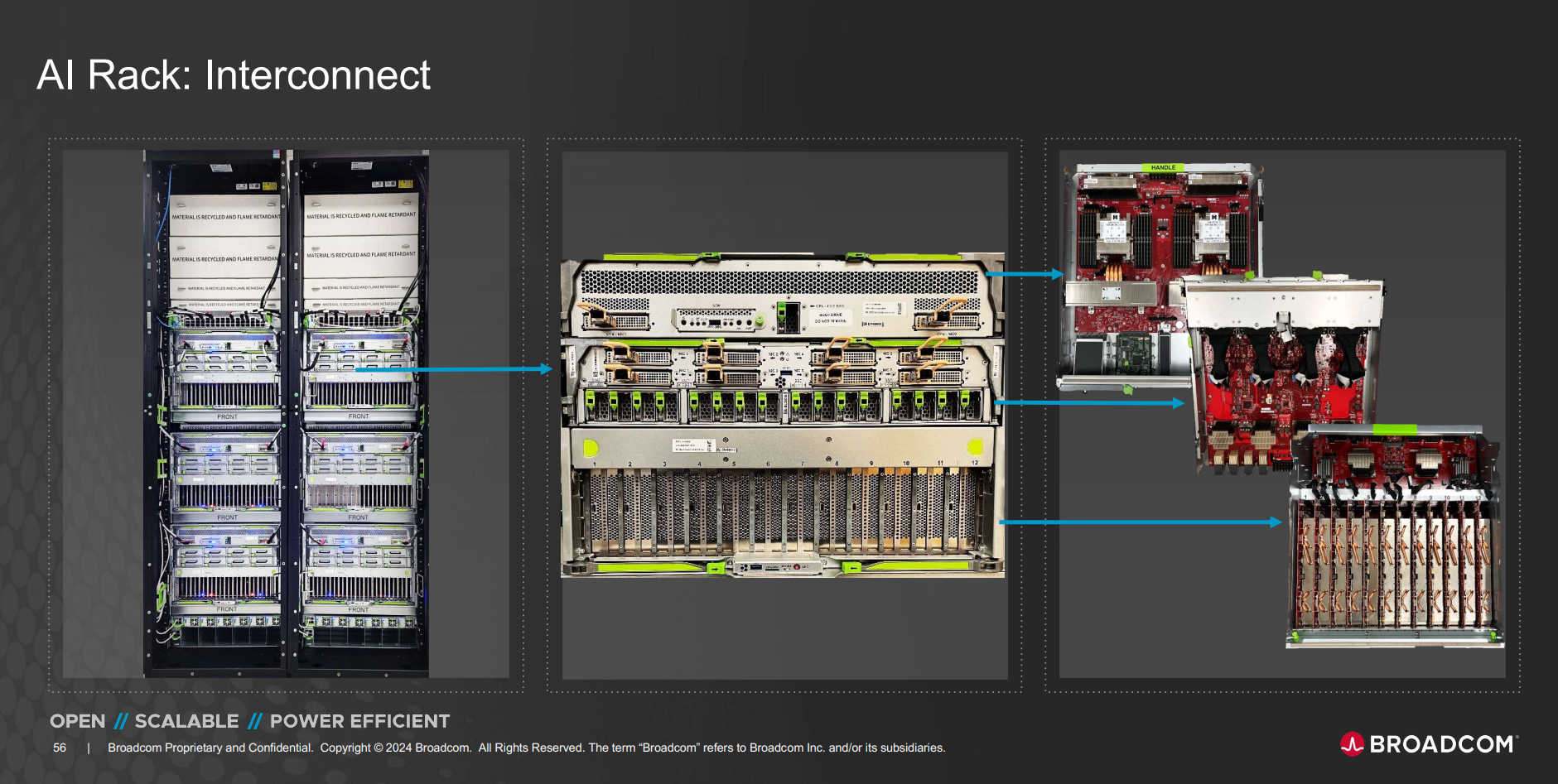The height and width of the screenshot is (784, 1558).
Task: Click the blue slashes between OPEN and SCALABLE
Action: tap(121, 721)
